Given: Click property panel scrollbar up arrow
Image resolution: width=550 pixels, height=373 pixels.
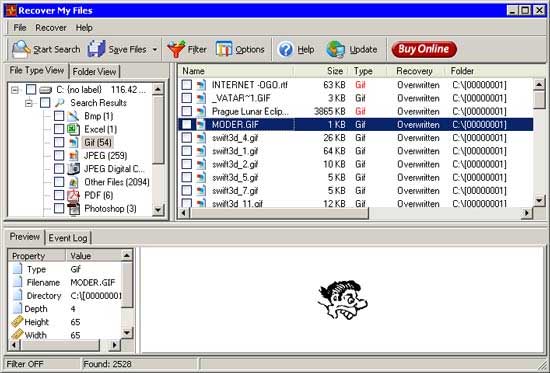Looking at the screenshot, I should coord(127,255).
